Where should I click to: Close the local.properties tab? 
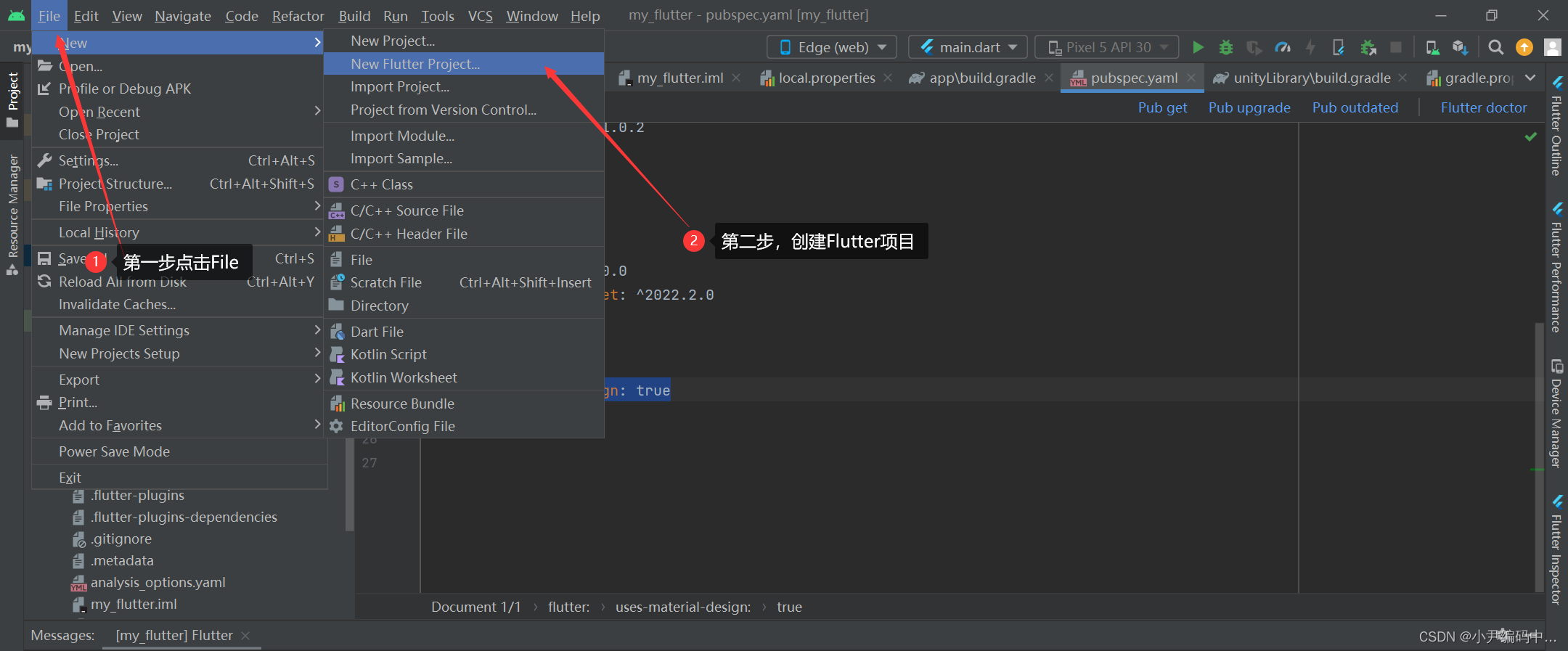click(888, 78)
